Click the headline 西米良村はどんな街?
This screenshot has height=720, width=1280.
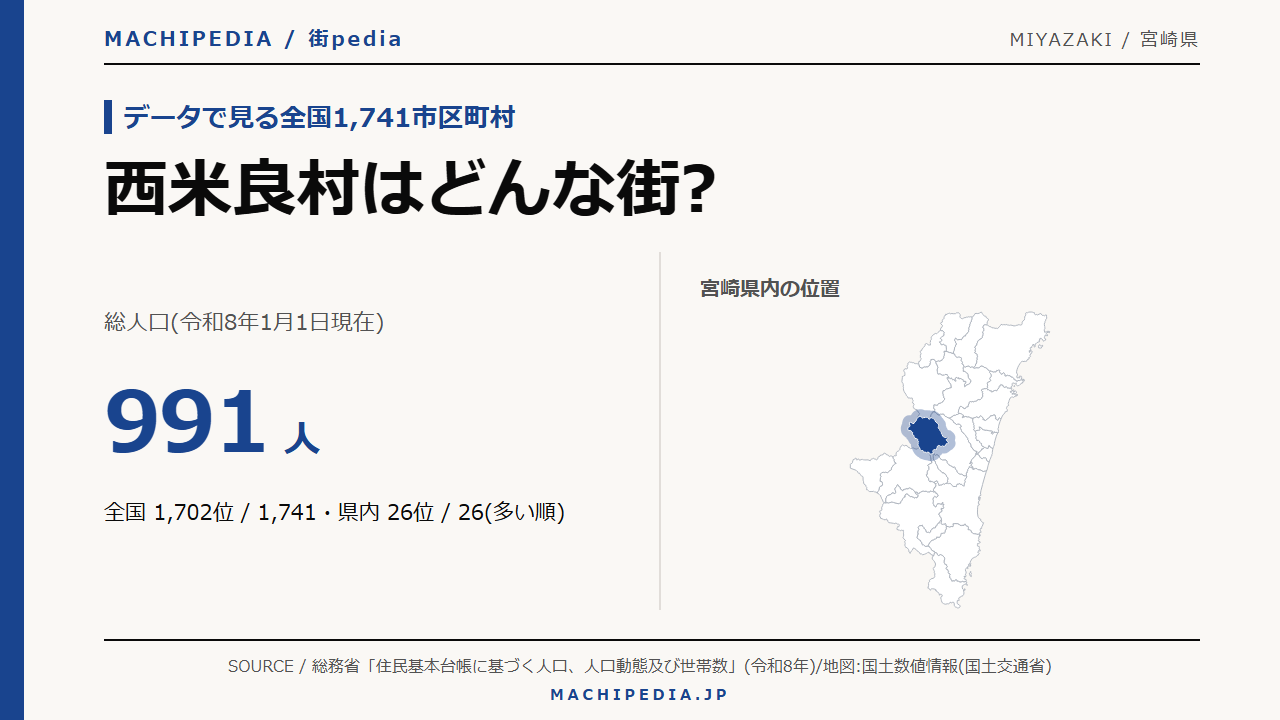409,190
